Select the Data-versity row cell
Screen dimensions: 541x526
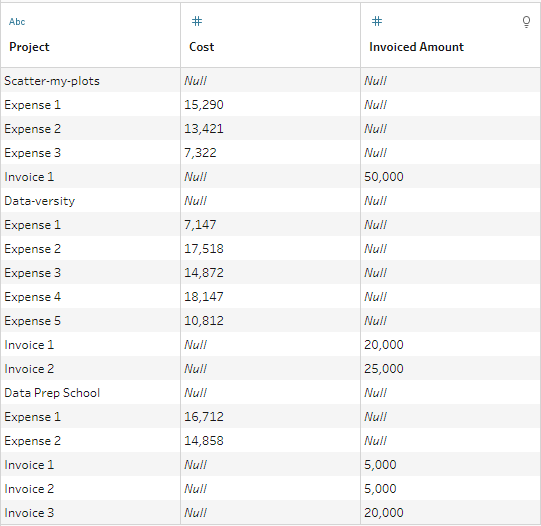point(90,201)
